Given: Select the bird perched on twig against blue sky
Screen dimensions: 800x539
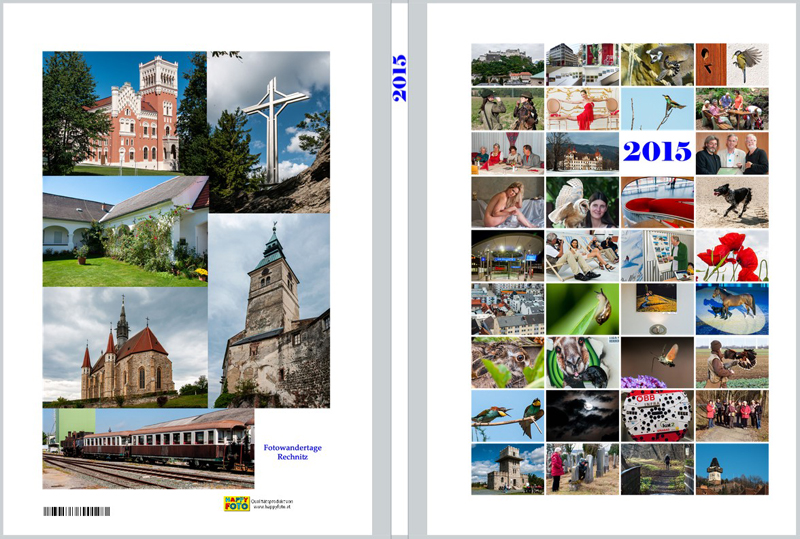Looking at the screenshot, I should [657, 109].
